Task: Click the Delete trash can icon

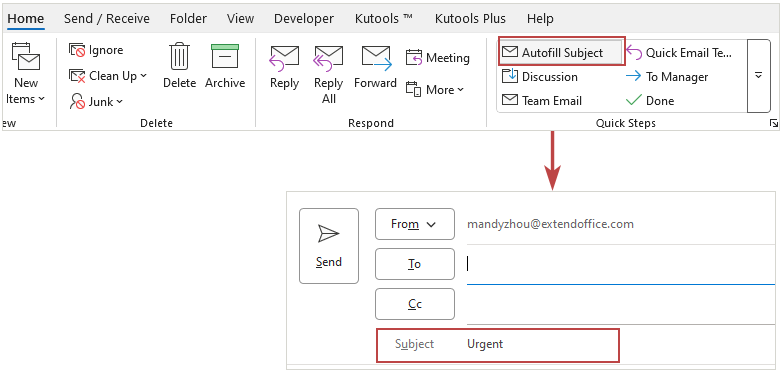Action: point(179,56)
